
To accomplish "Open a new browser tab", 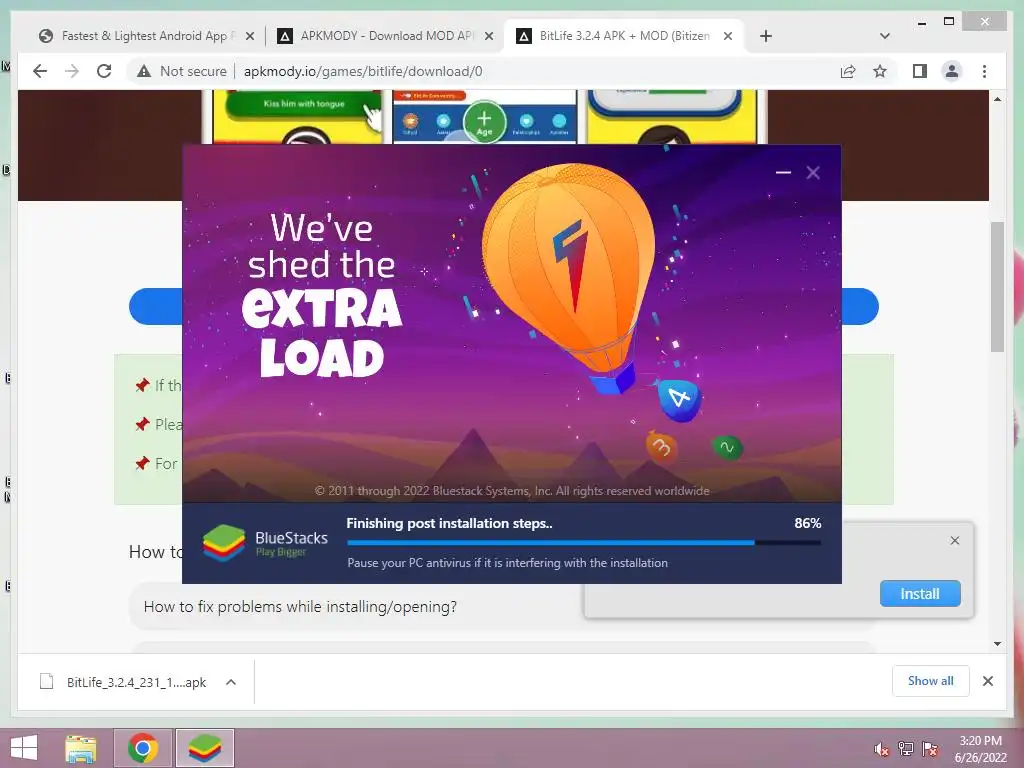I will (766, 36).
